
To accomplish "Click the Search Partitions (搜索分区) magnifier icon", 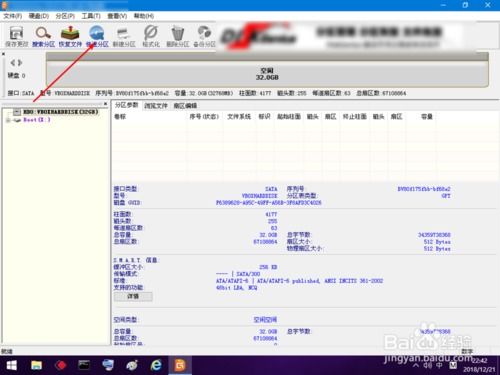I will tap(43, 36).
